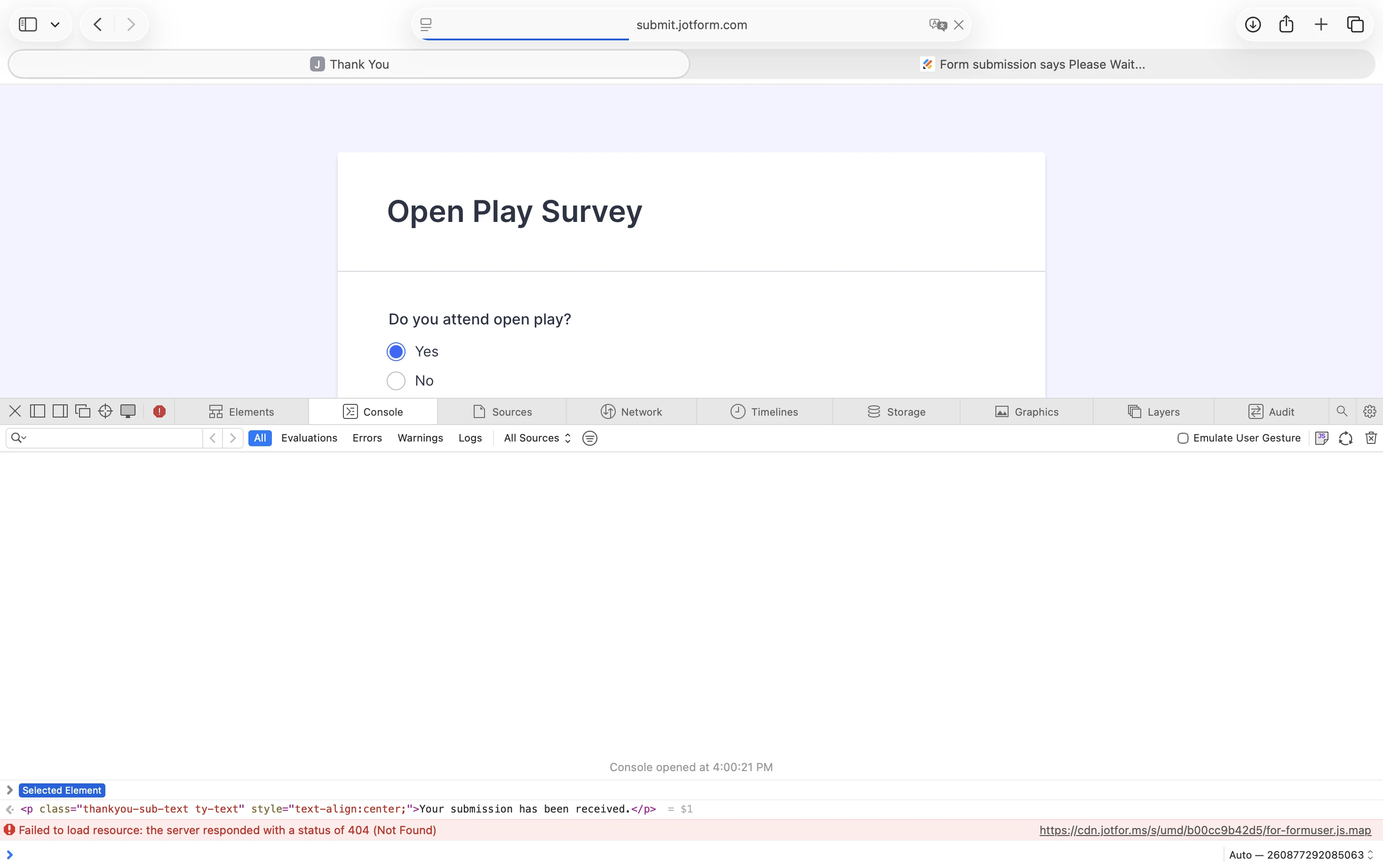
Task: Click the Failed to load resource error message
Action: (x=227, y=830)
